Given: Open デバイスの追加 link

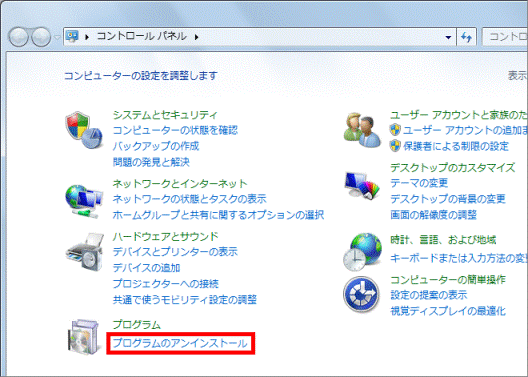Looking at the screenshot, I should [146, 268].
